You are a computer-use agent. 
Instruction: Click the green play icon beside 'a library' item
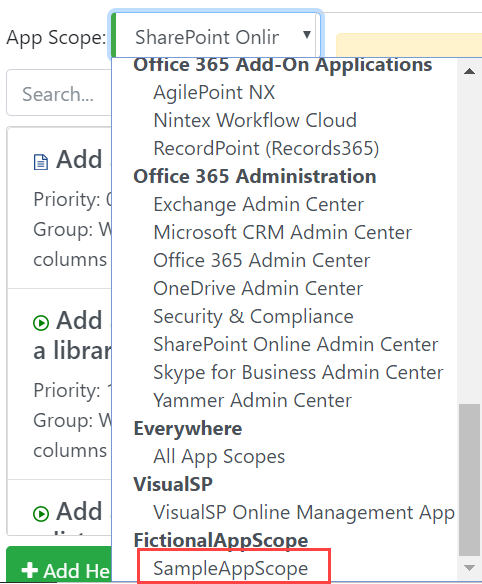tap(41, 323)
